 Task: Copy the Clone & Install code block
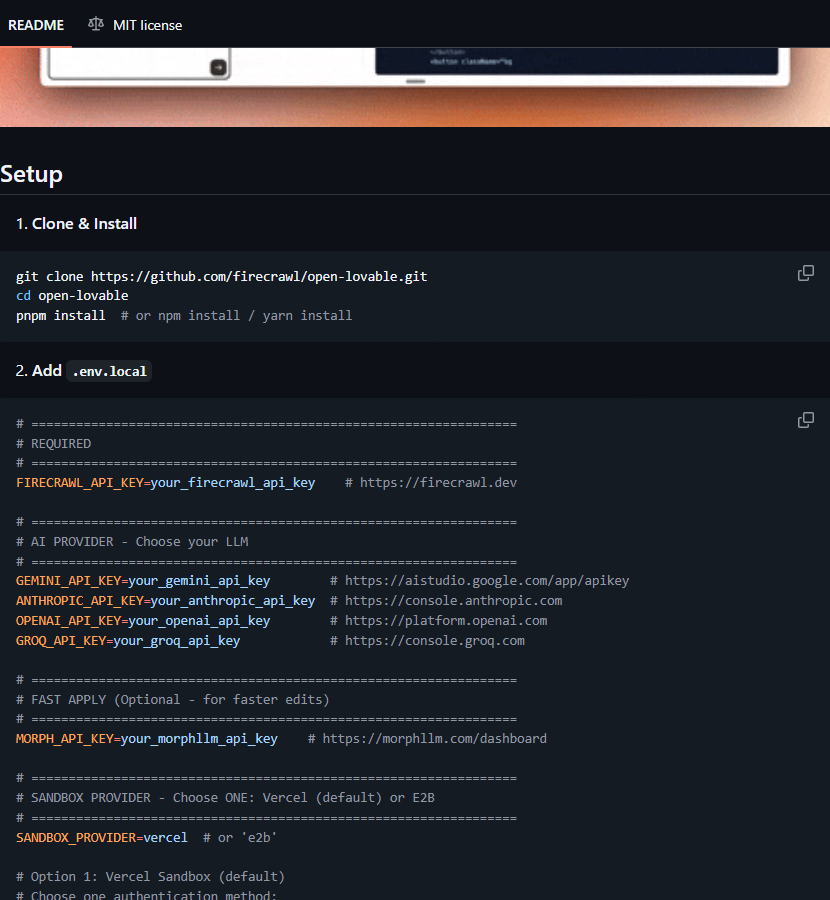(x=805, y=273)
